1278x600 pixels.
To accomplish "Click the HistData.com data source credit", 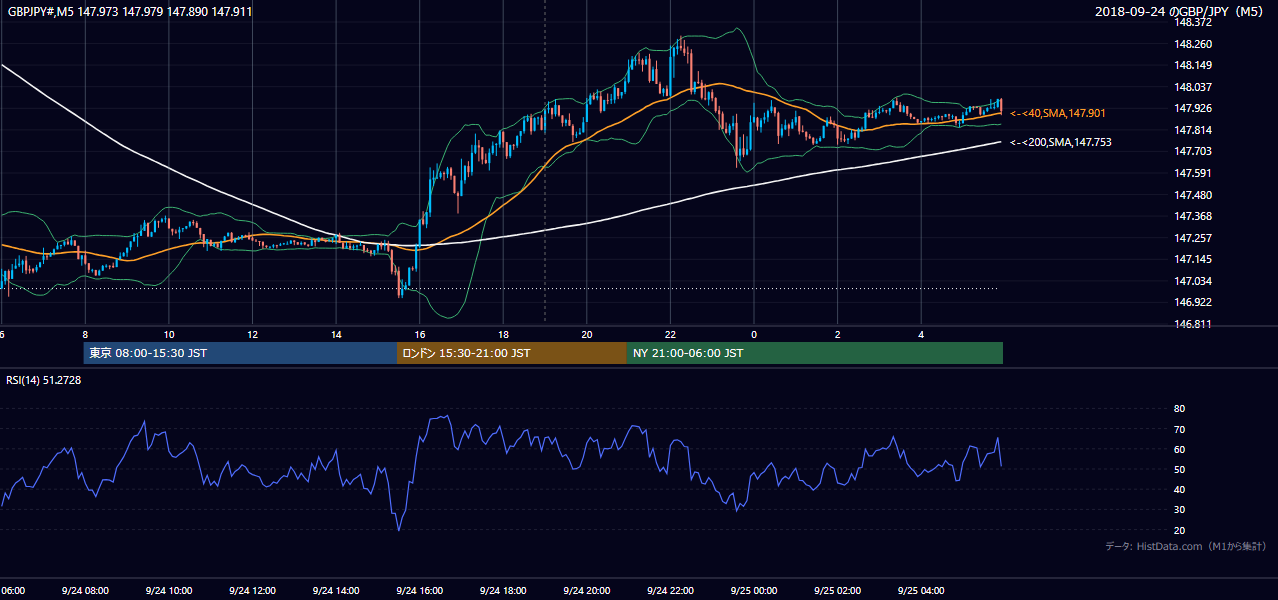I will pos(1186,546).
